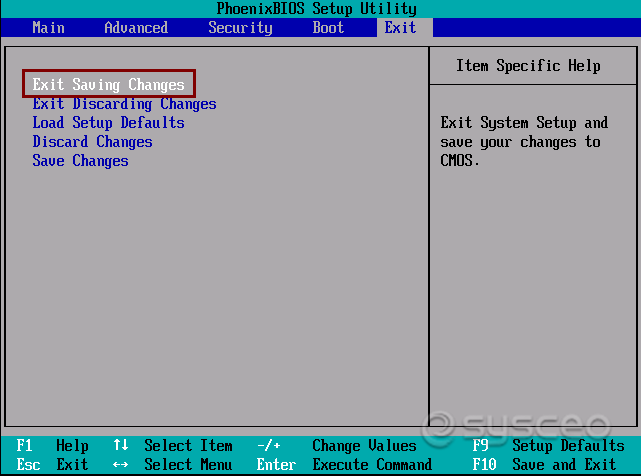Click the up-down arrows Select Item hint
The image size is (641, 476).
click(x=173, y=445)
